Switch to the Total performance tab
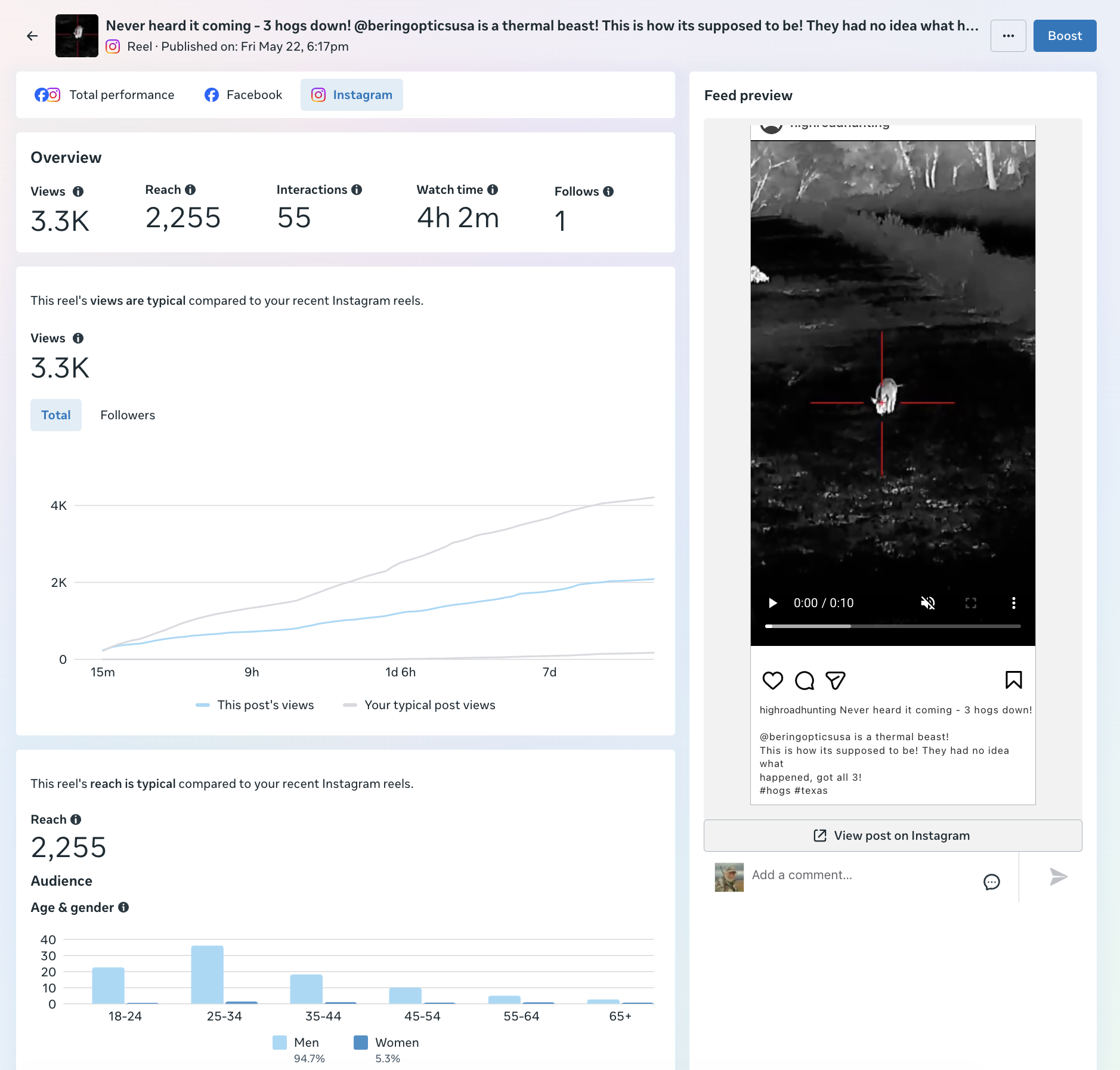1120x1070 pixels. (x=105, y=95)
